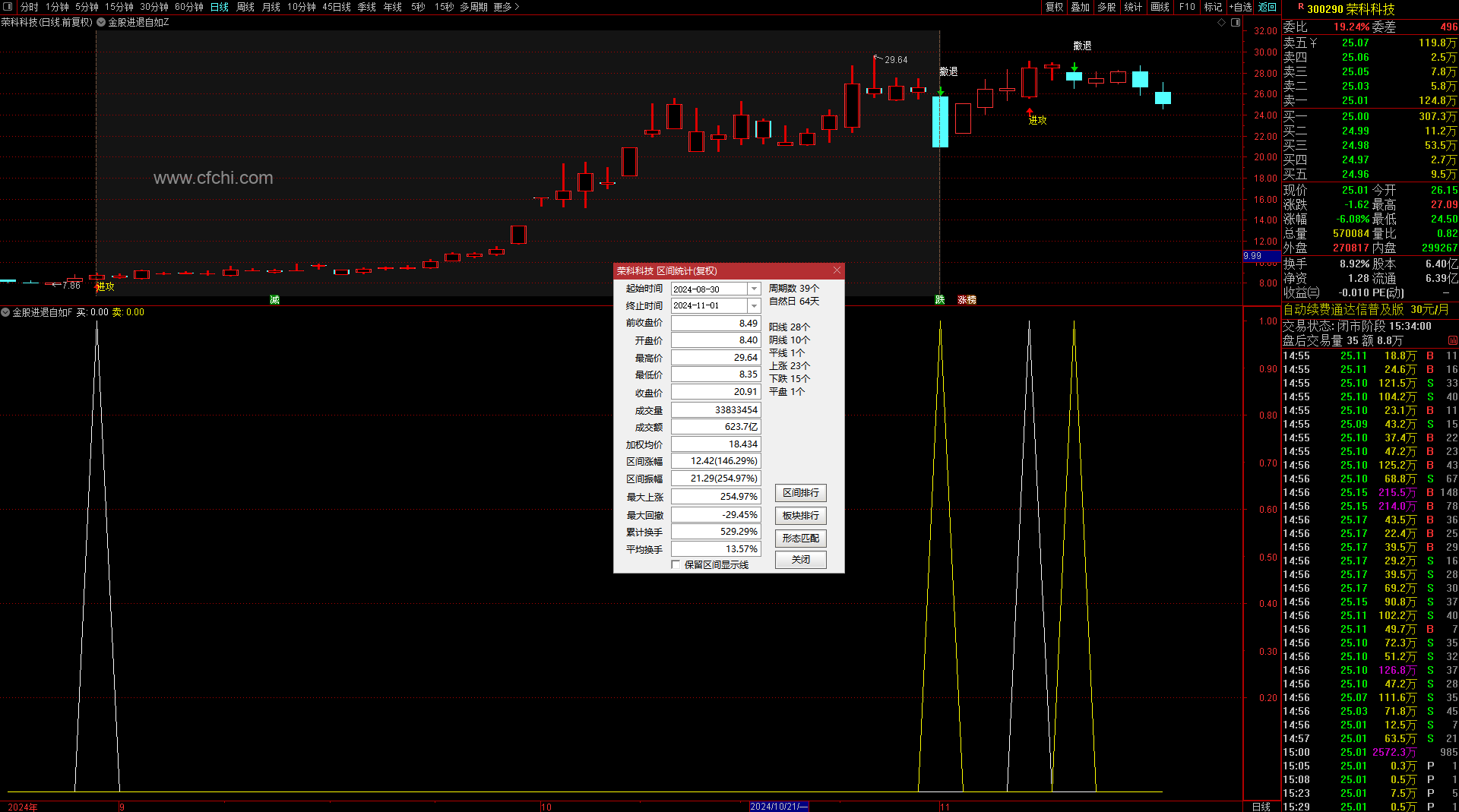This screenshot has height=812, width=1459.
Task: Click the red R icon beside stock code
Action: (x=1300, y=7)
